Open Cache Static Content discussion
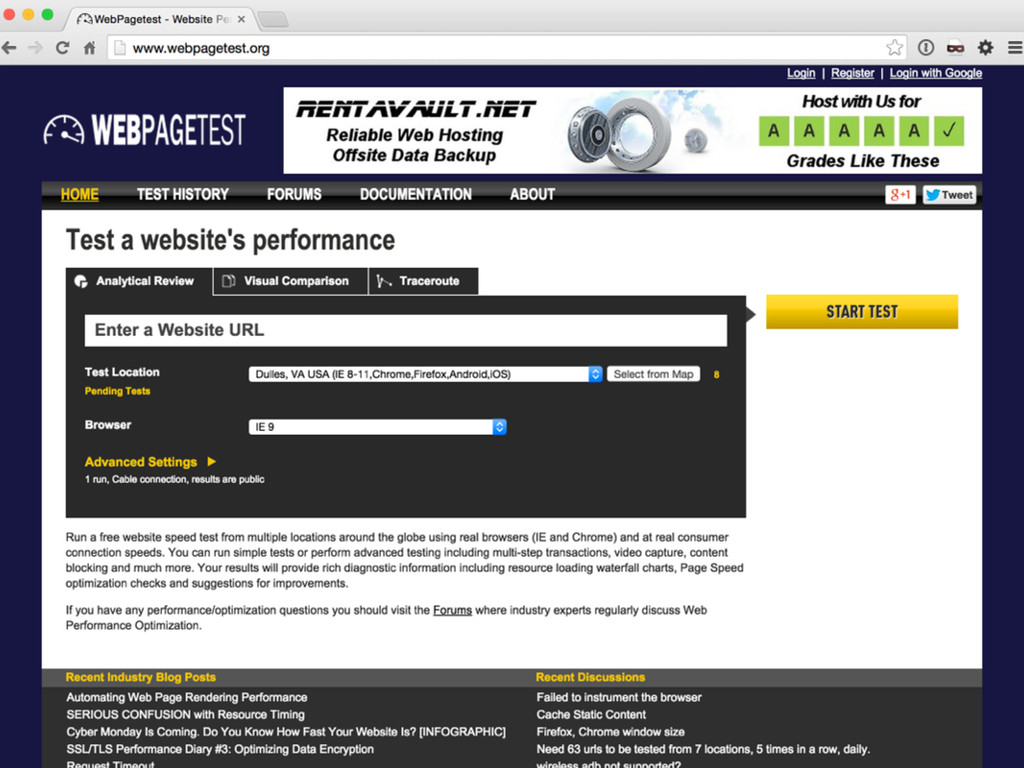This screenshot has height=768, width=1024. (x=591, y=714)
